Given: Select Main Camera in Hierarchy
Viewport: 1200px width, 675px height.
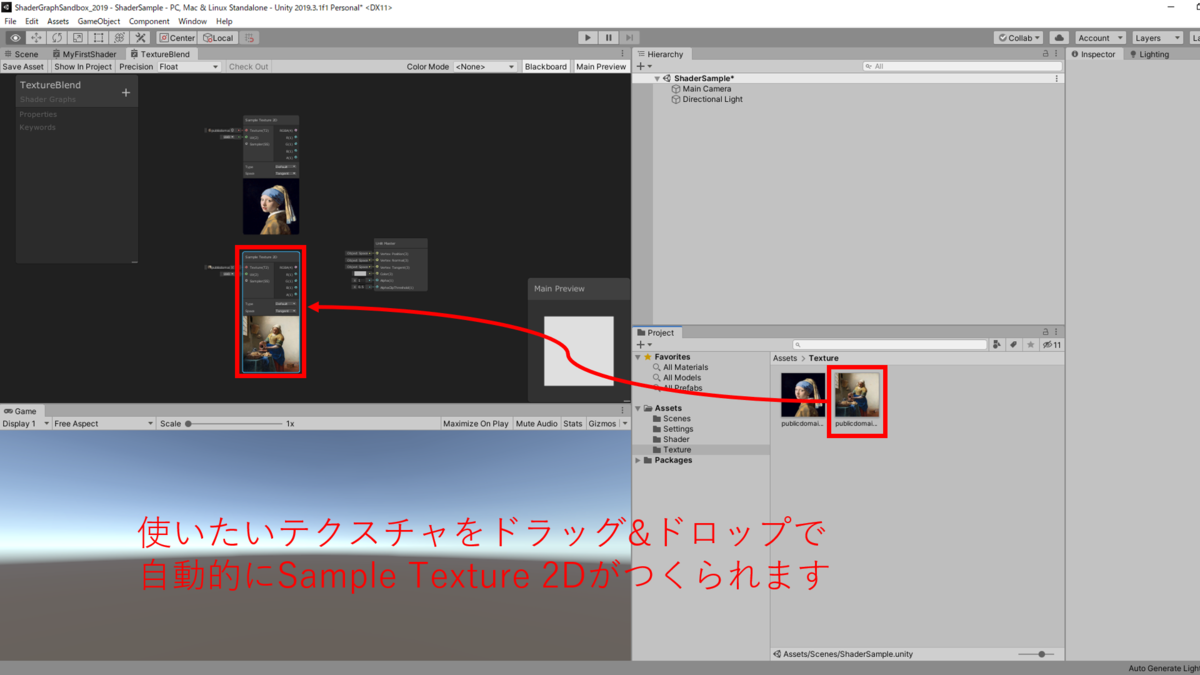Looking at the screenshot, I should (706, 89).
